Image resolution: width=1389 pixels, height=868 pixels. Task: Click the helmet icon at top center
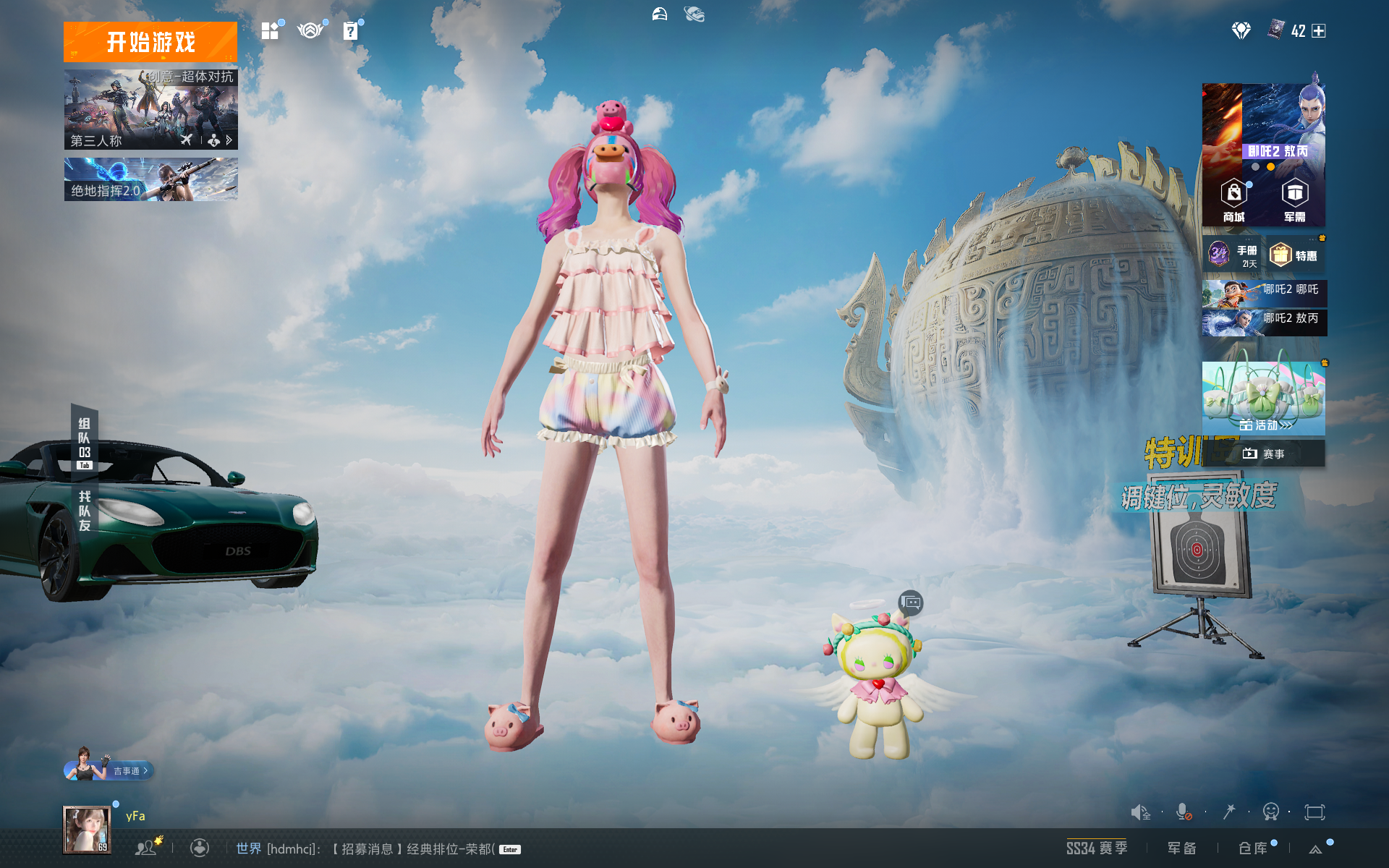coord(659,14)
